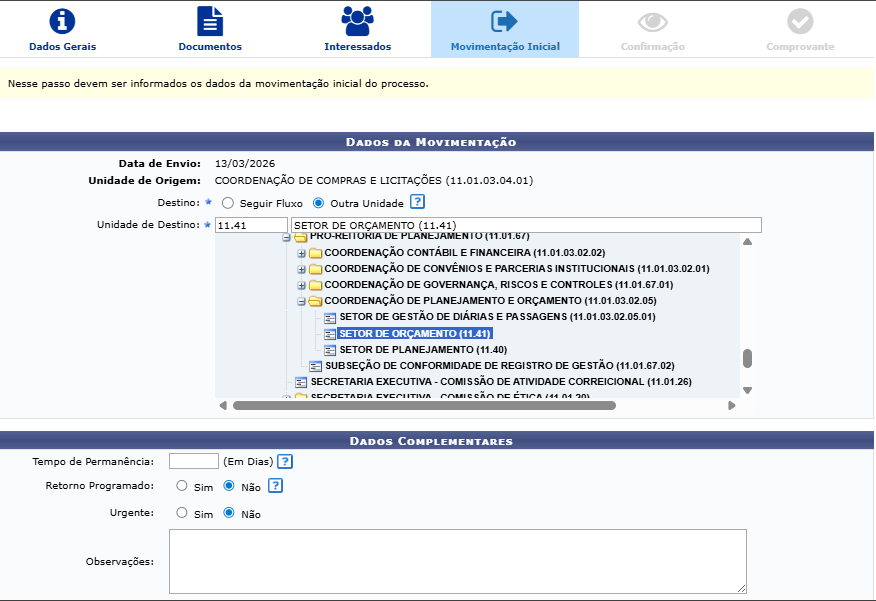The height and width of the screenshot is (601, 876).
Task: Expand Coordenação de Convênios e Parcerias node
Action: (301, 269)
